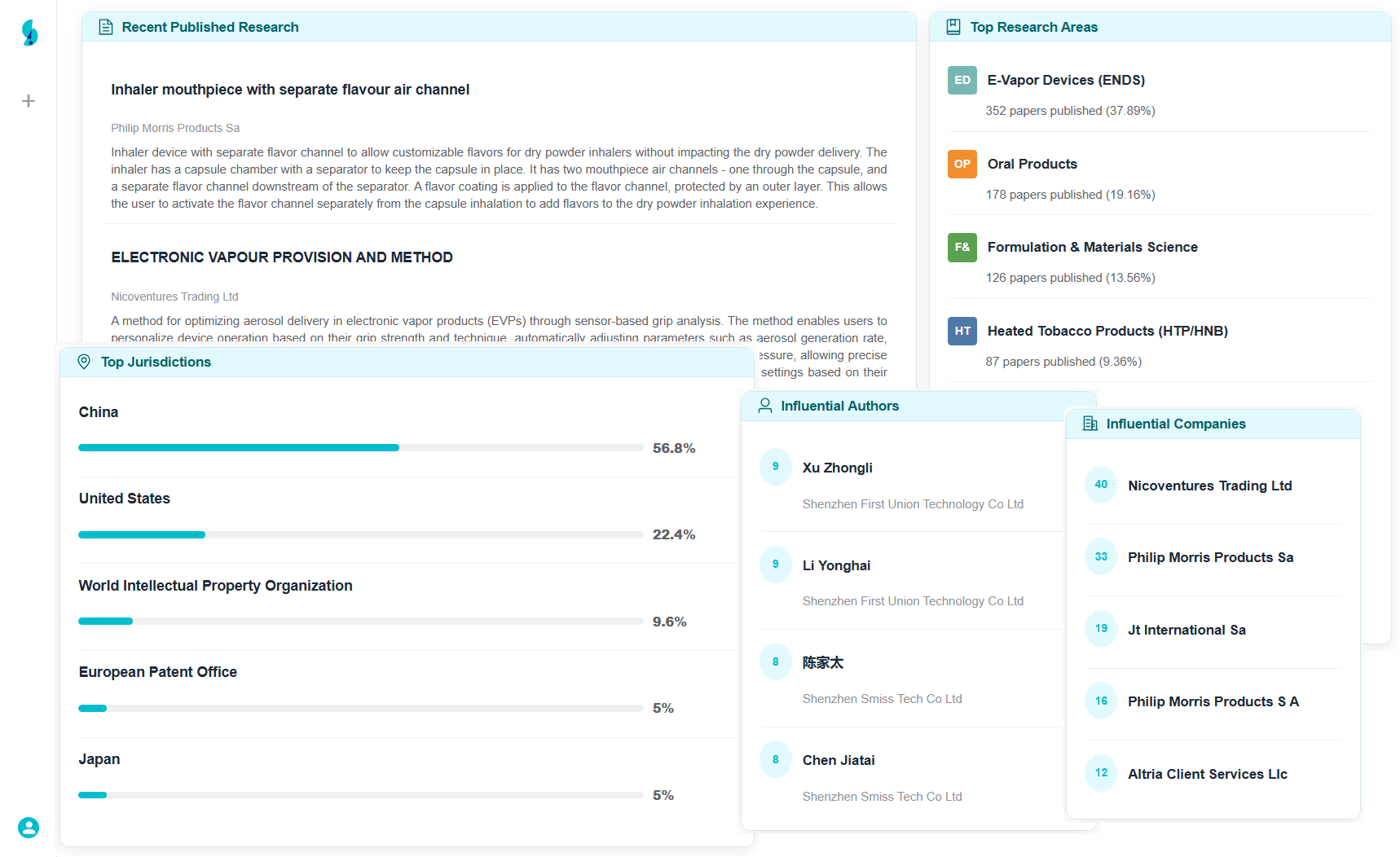
Task: Select Altria Client Services Llc entry
Action: click(x=1207, y=774)
